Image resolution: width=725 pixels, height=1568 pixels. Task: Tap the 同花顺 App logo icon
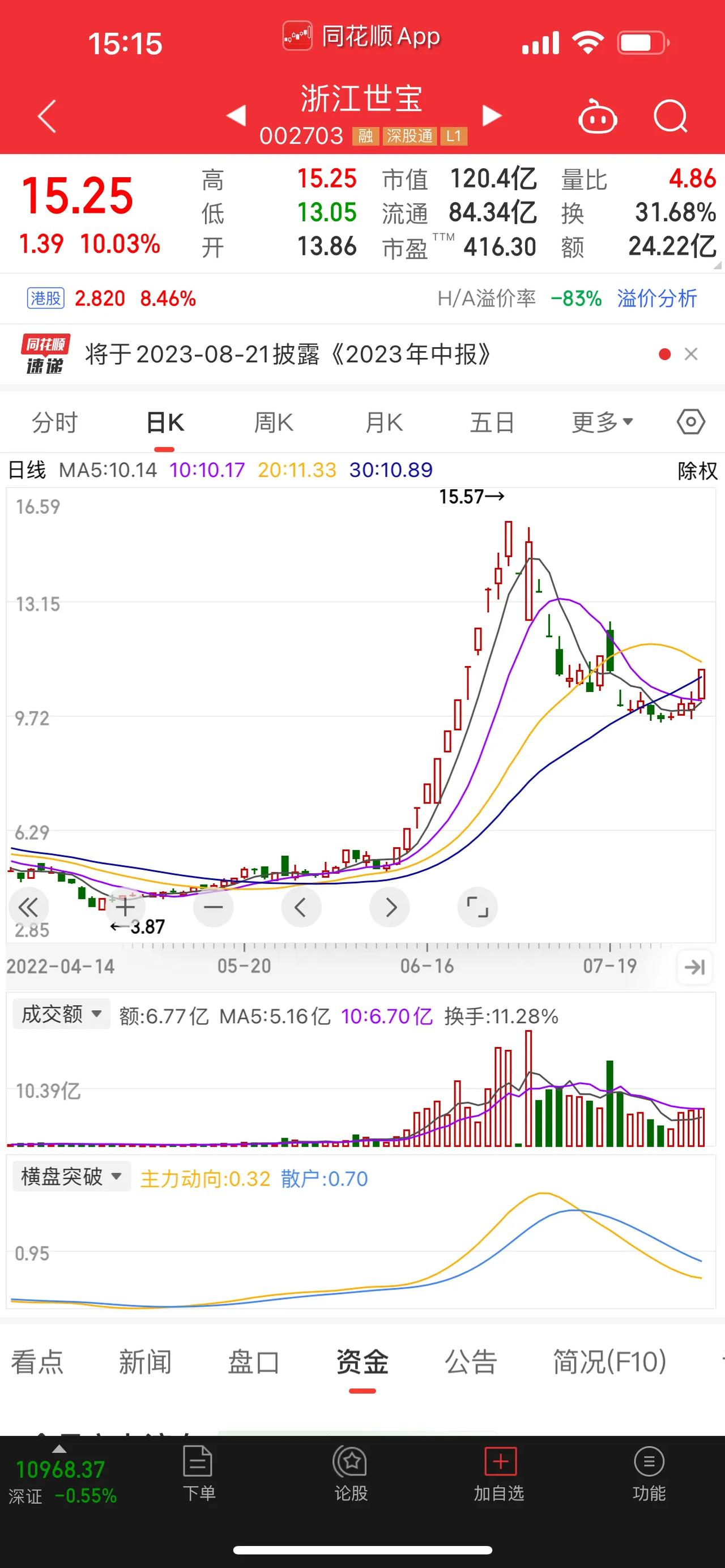coord(297,36)
